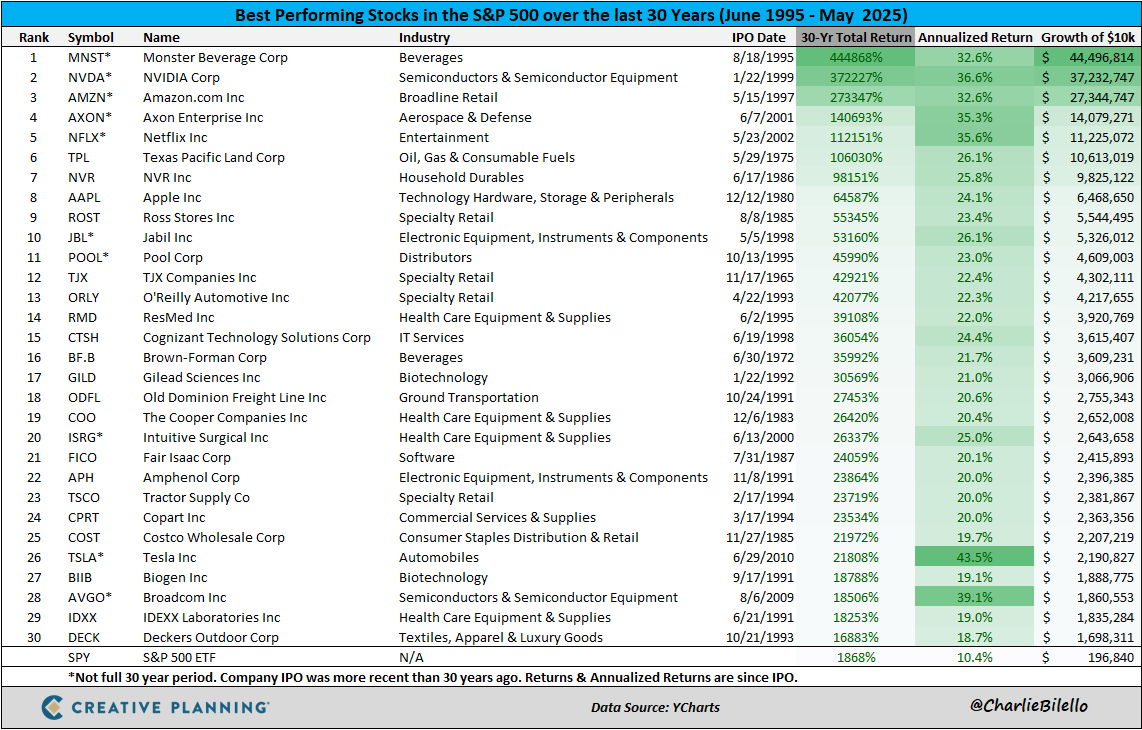Click O'Reilly Automotive Inc name cell
Viewport: 1142px width, 730px height.
216,297
